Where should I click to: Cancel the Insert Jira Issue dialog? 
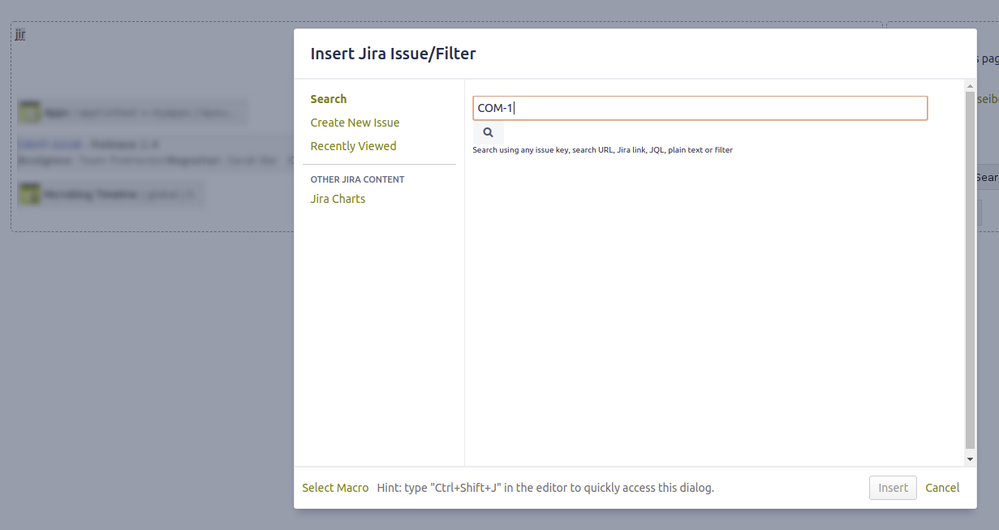(x=942, y=488)
